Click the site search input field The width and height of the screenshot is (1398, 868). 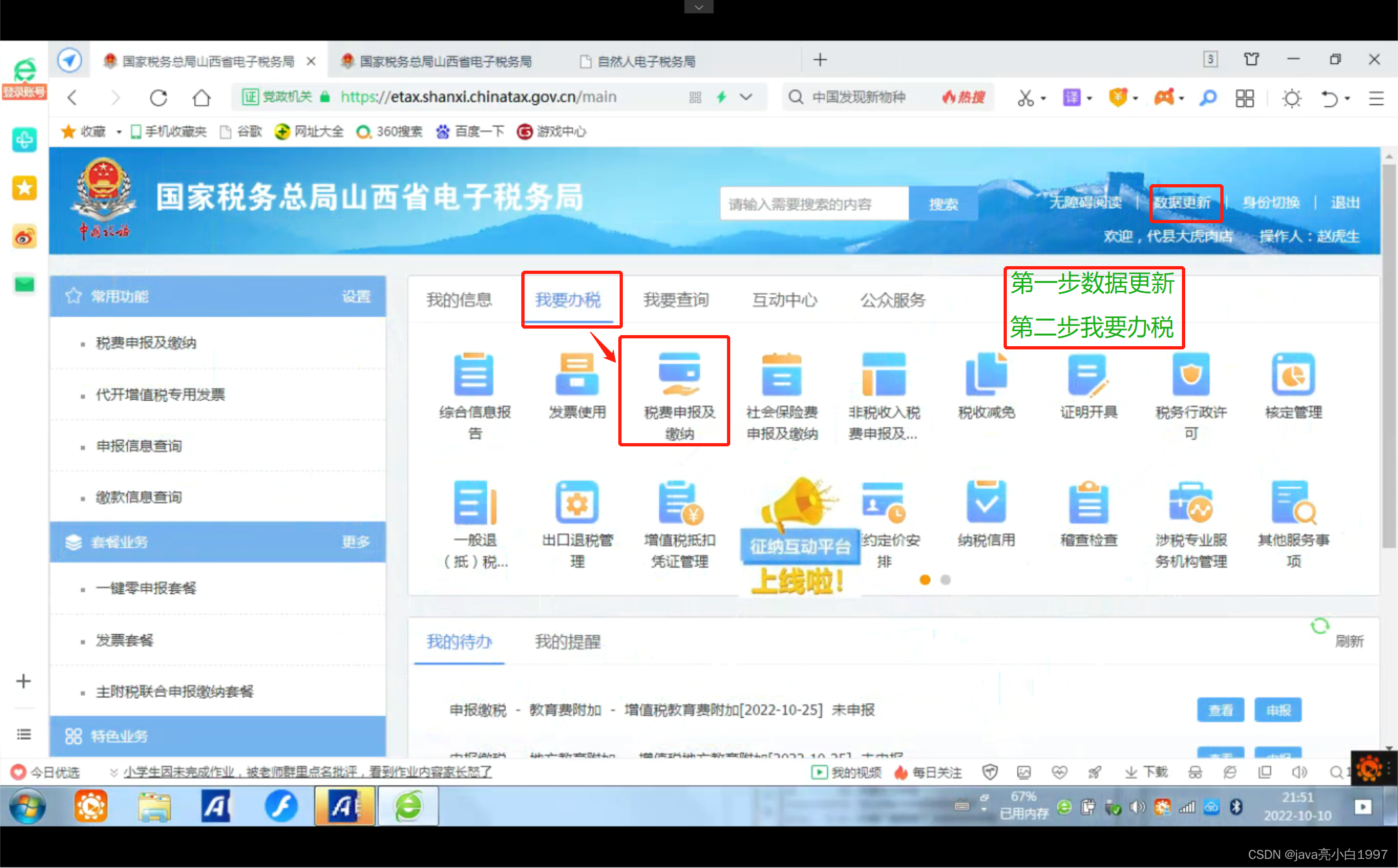pyautogui.click(x=812, y=204)
